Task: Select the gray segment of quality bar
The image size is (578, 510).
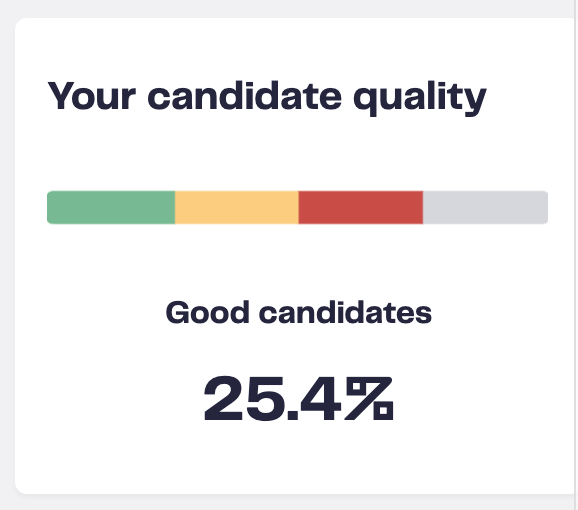Action: point(485,207)
